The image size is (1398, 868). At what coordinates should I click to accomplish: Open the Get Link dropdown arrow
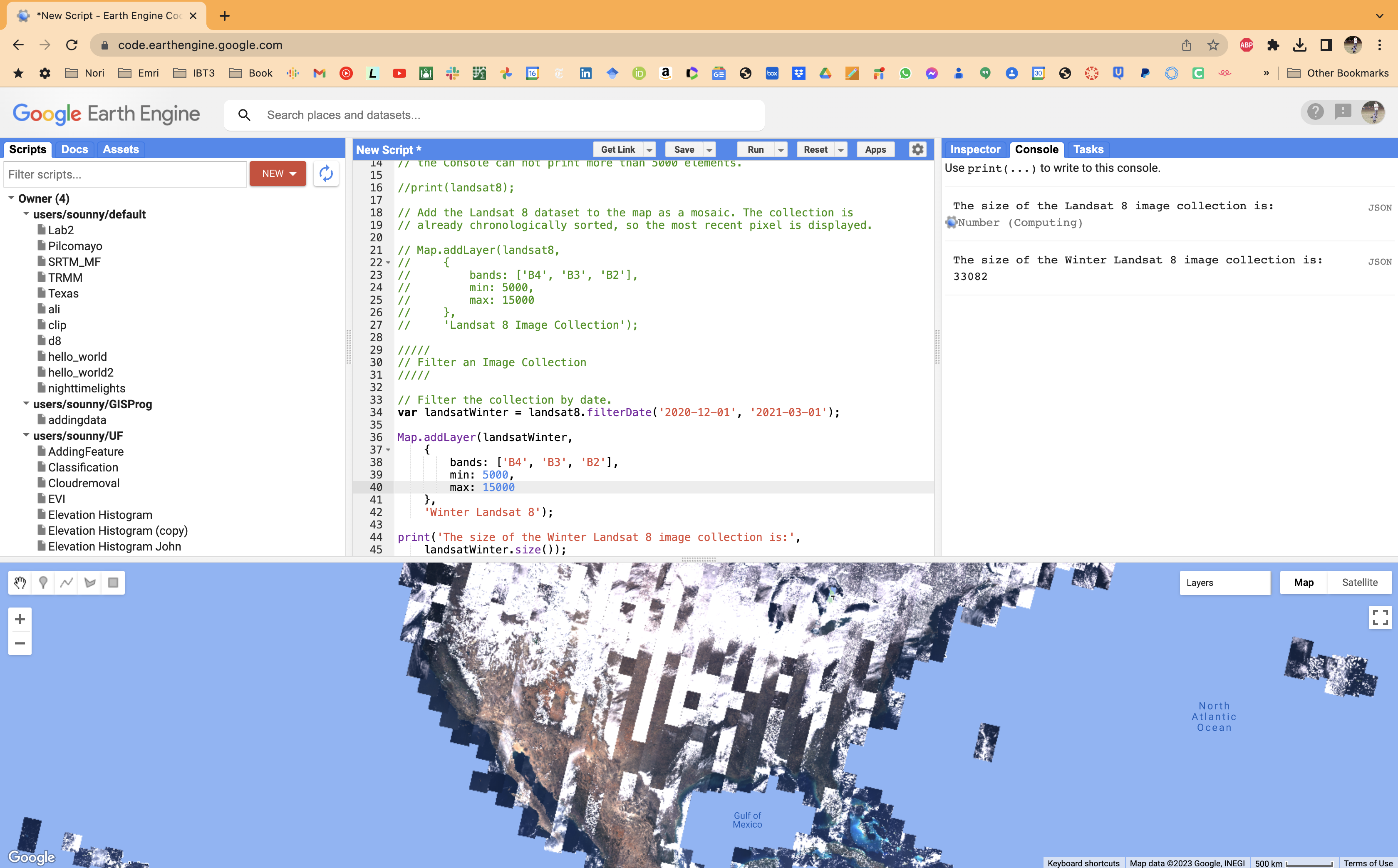click(x=649, y=150)
